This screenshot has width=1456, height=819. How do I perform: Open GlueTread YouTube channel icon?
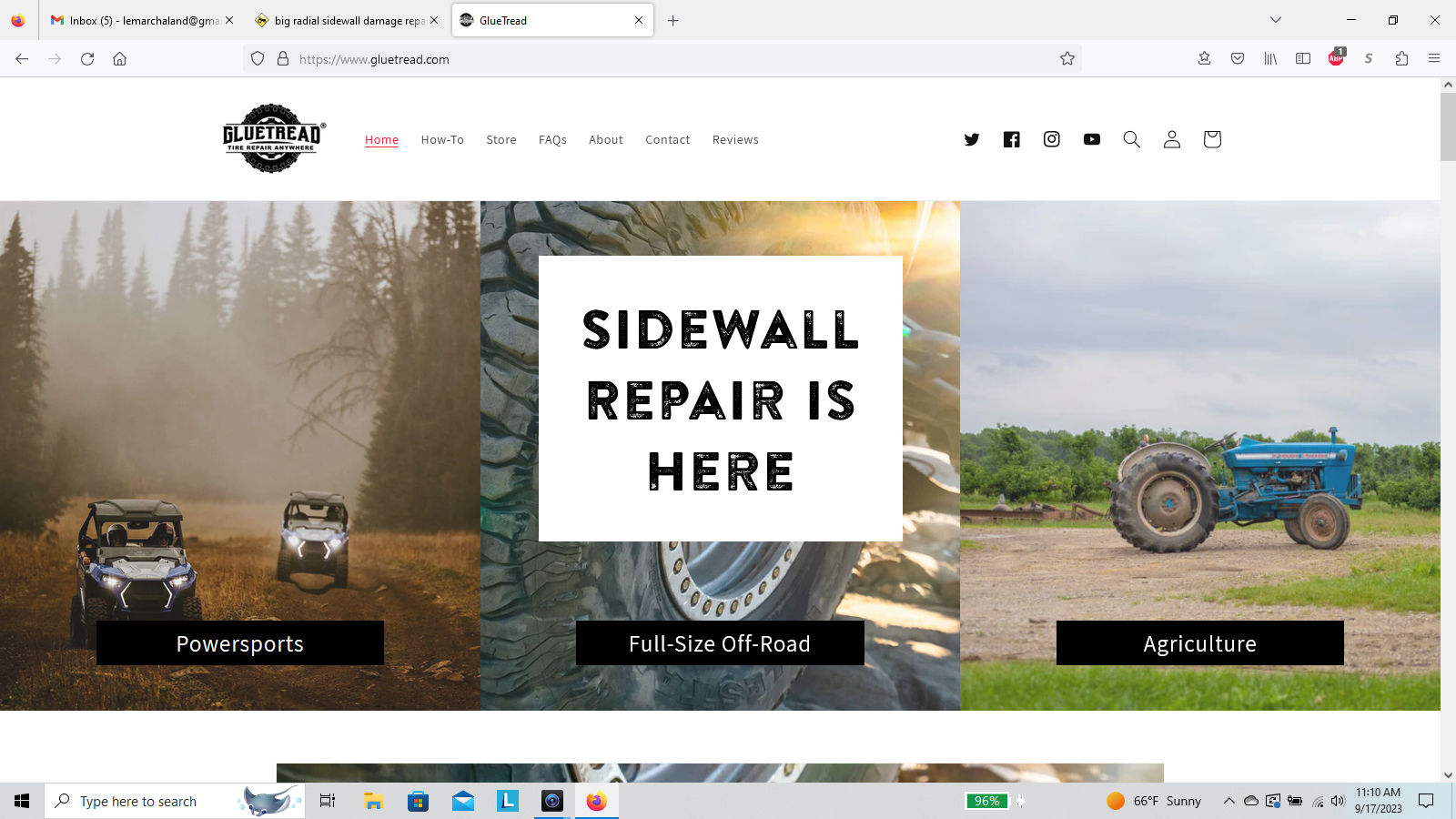pos(1092,139)
